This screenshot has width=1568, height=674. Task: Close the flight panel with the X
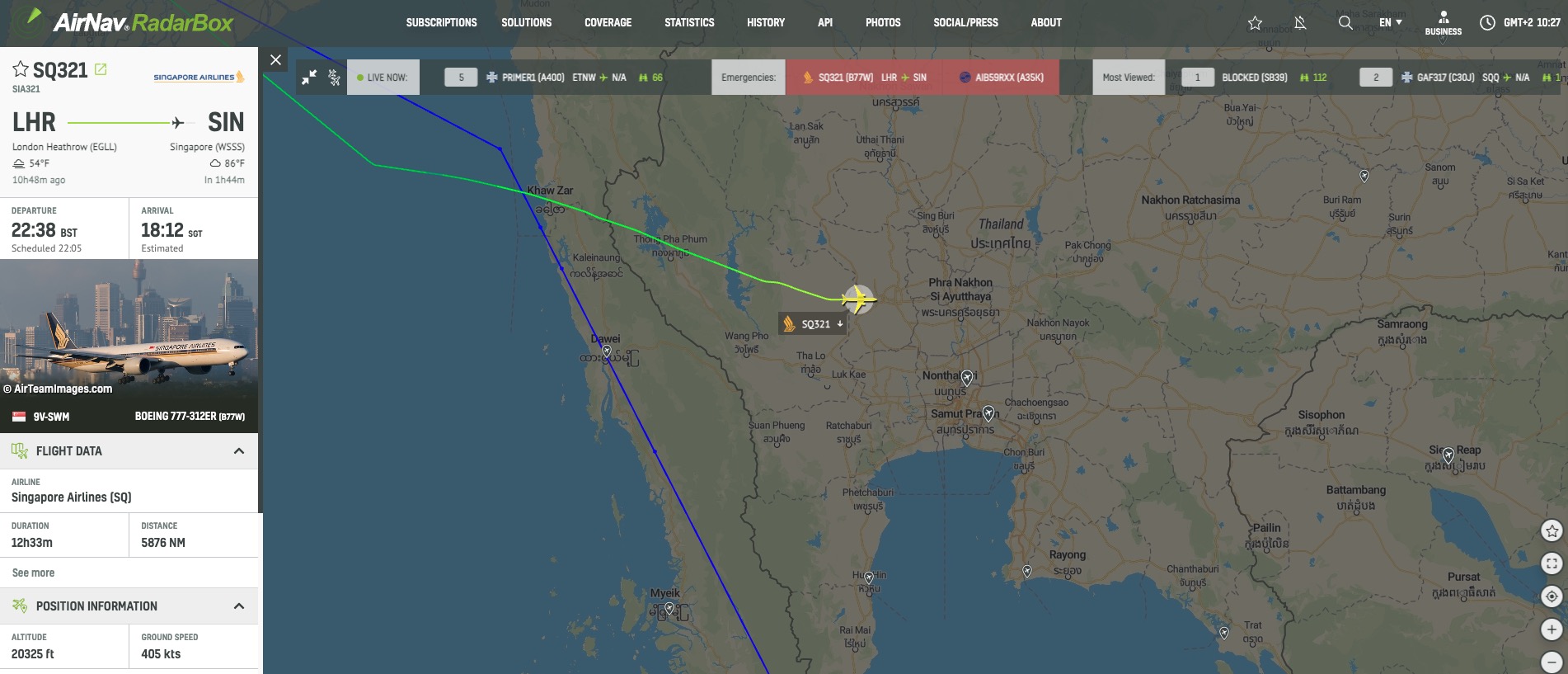tap(276, 59)
